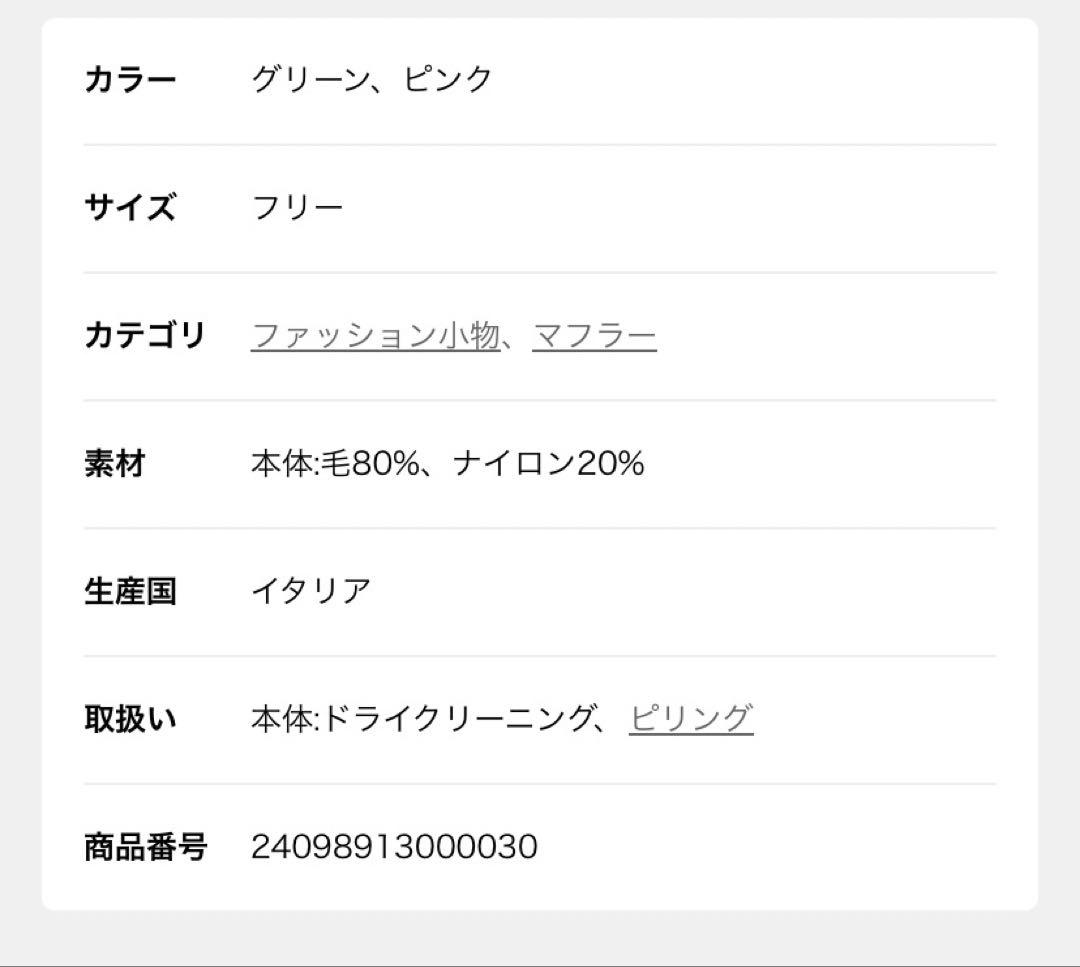The image size is (1080, 967).
Task: Click the product number 24098913000030
Action: [394, 847]
